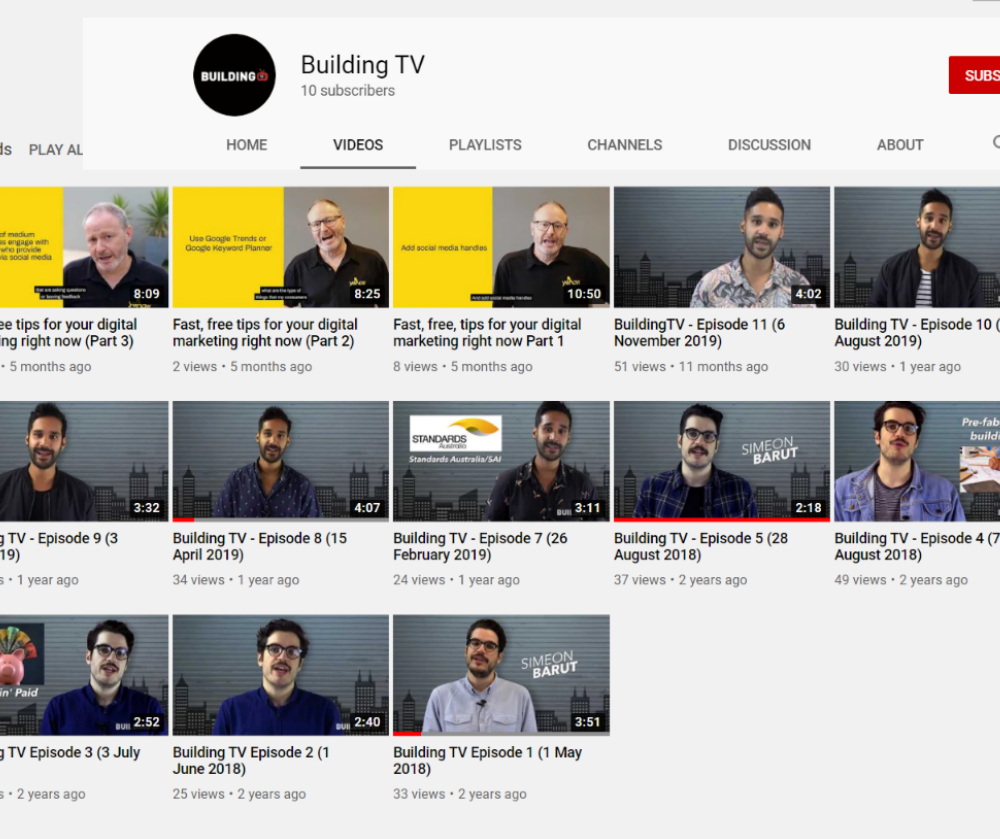Play the Episode 3 piggy bank thumbnail

84,675
